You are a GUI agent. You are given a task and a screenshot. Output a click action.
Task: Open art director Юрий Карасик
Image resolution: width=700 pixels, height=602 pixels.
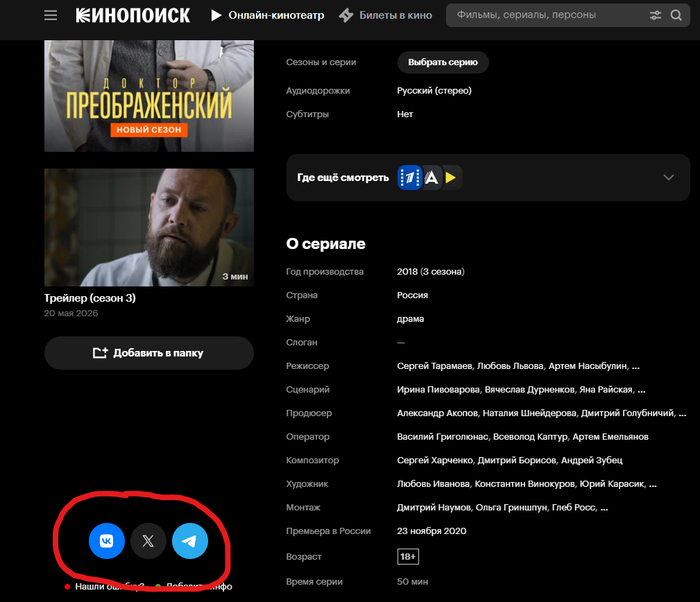pos(612,484)
